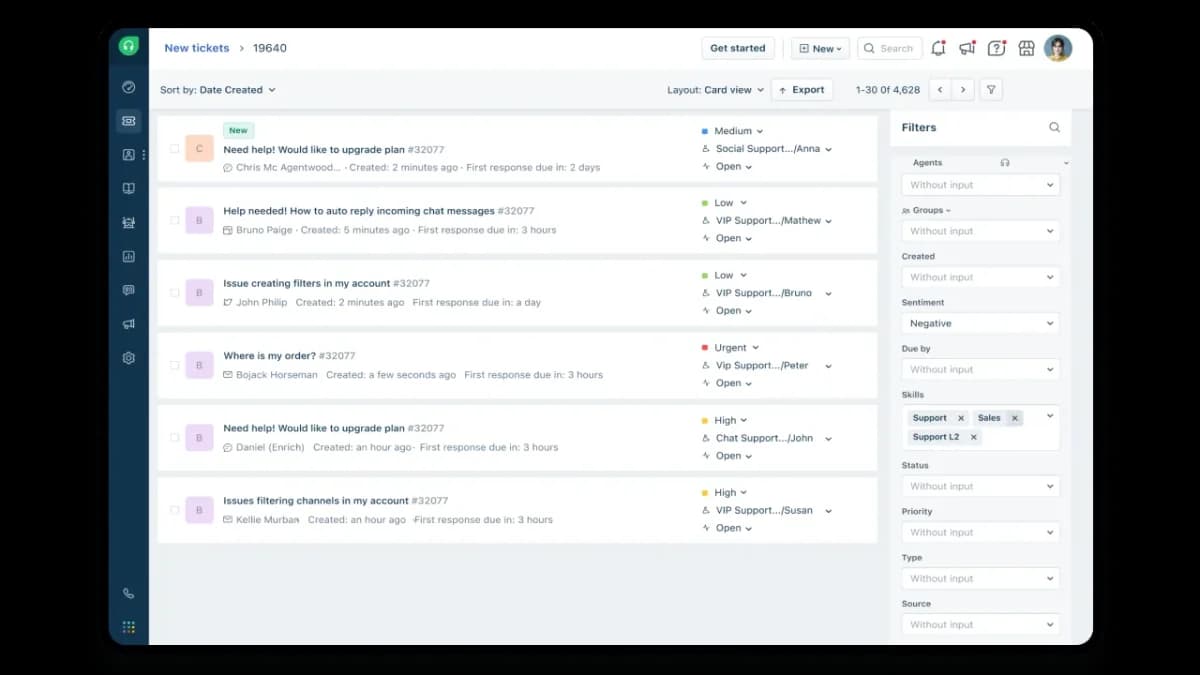Click the phone icon near the sidebar bottom
This screenshot has width=1200, height=675.
click(x=128, y=592)
